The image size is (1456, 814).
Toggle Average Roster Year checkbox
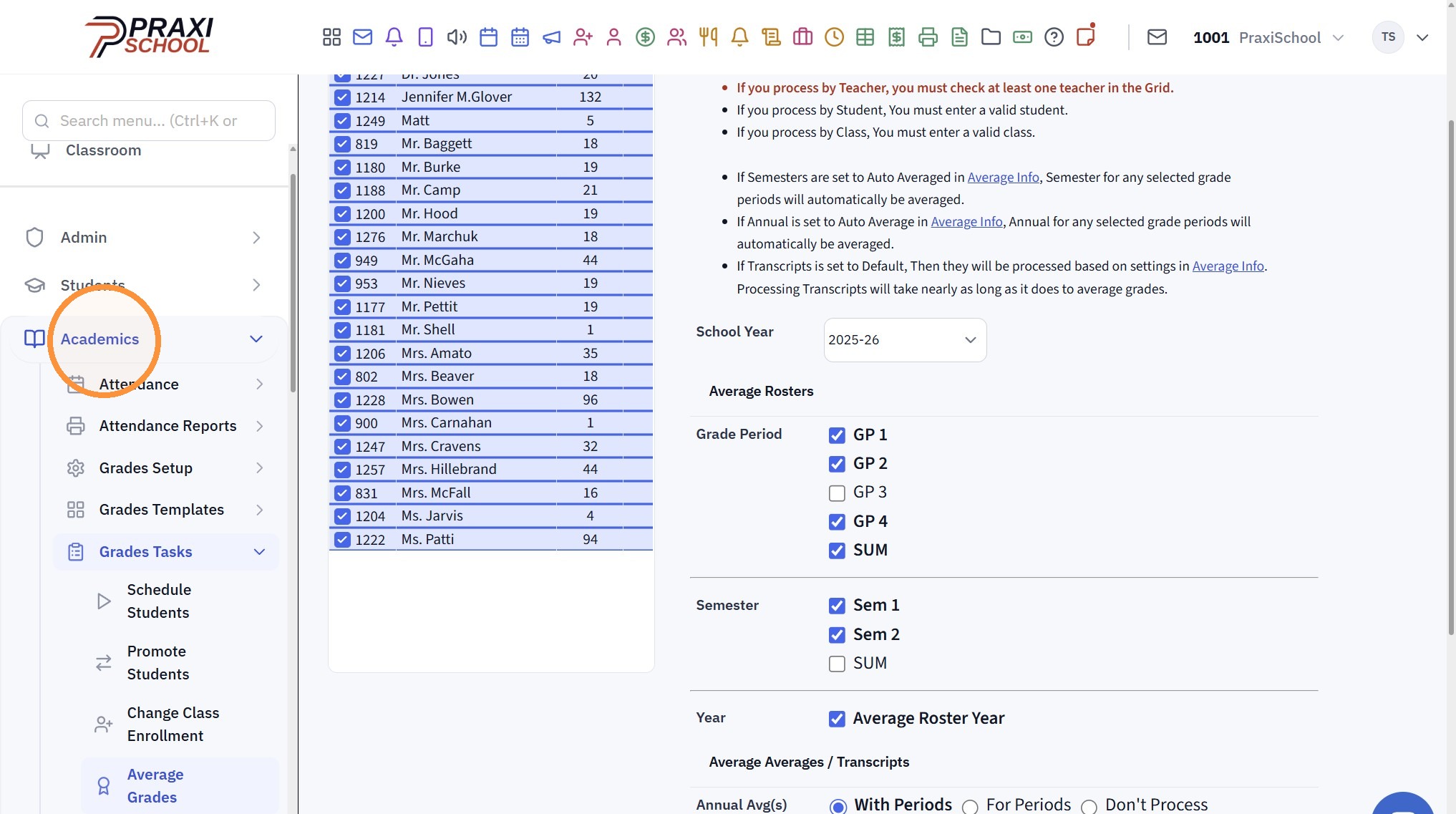tap(837, 719)
